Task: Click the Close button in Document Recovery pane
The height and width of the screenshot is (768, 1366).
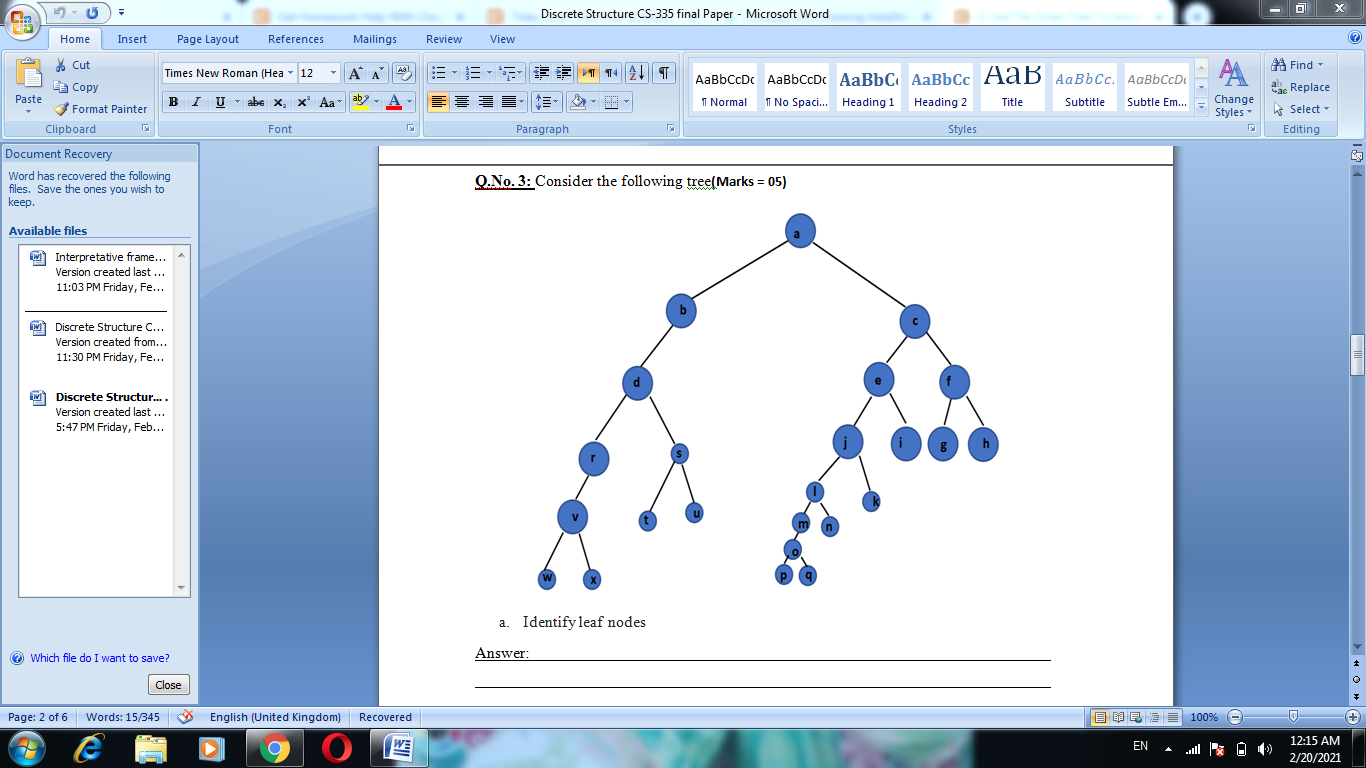Action: (168, 684)
